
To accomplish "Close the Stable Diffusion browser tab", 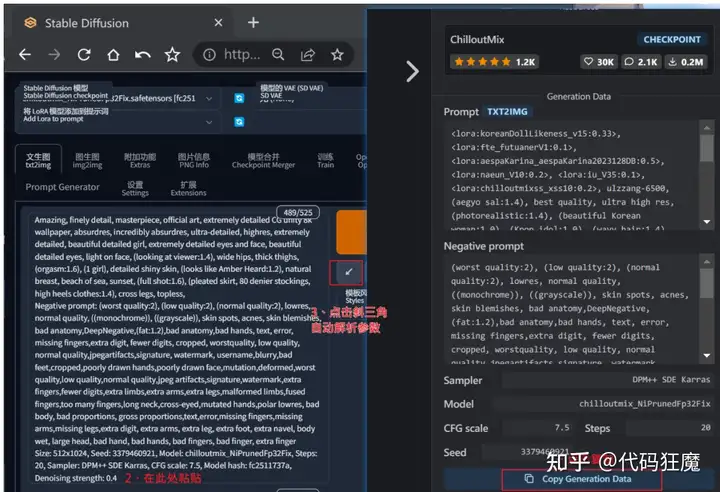I will 219,23.
